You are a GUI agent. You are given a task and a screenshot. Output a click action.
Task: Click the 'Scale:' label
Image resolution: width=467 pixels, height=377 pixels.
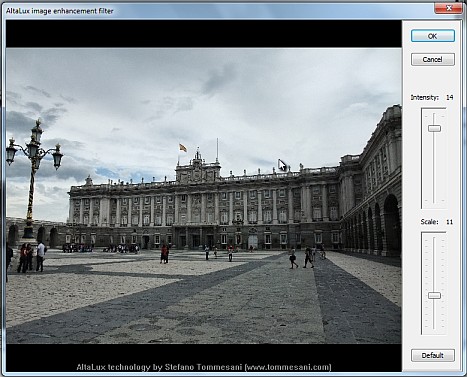429,222
